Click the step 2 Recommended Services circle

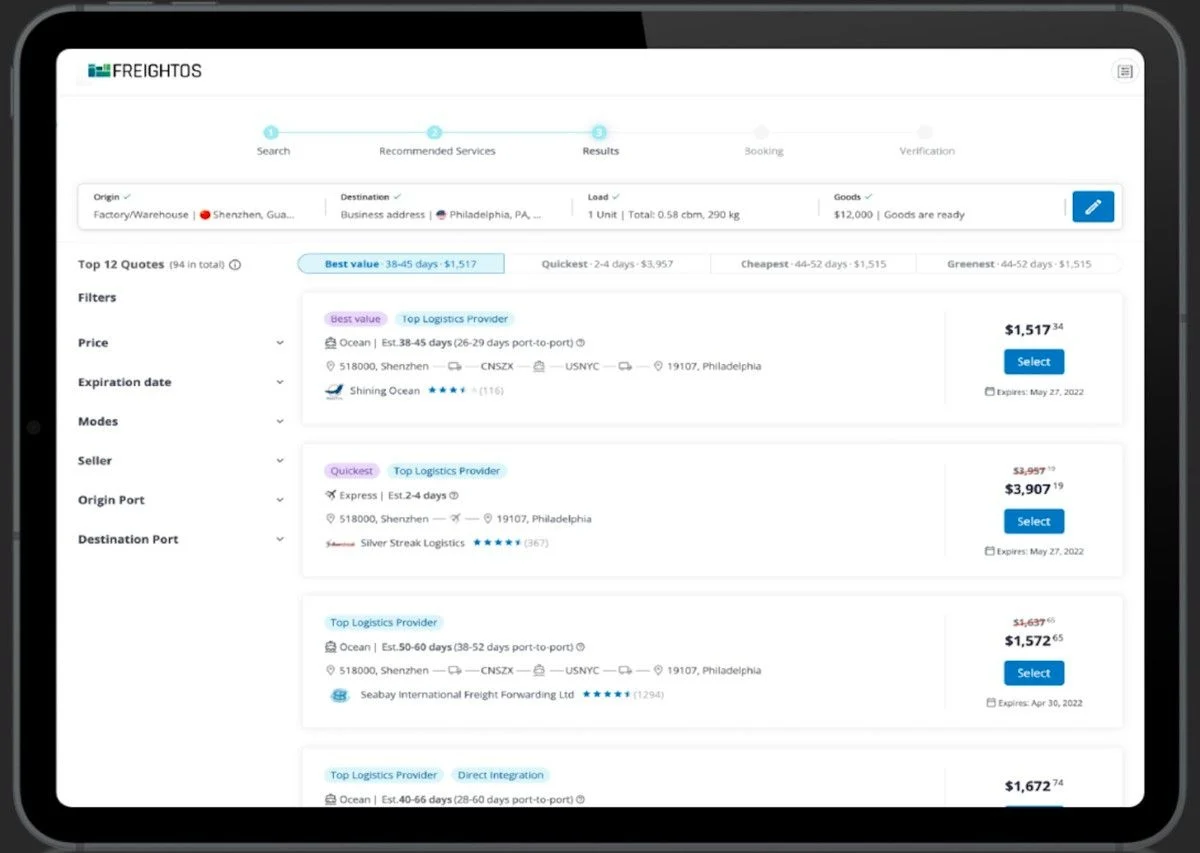[x=435, y=132]
